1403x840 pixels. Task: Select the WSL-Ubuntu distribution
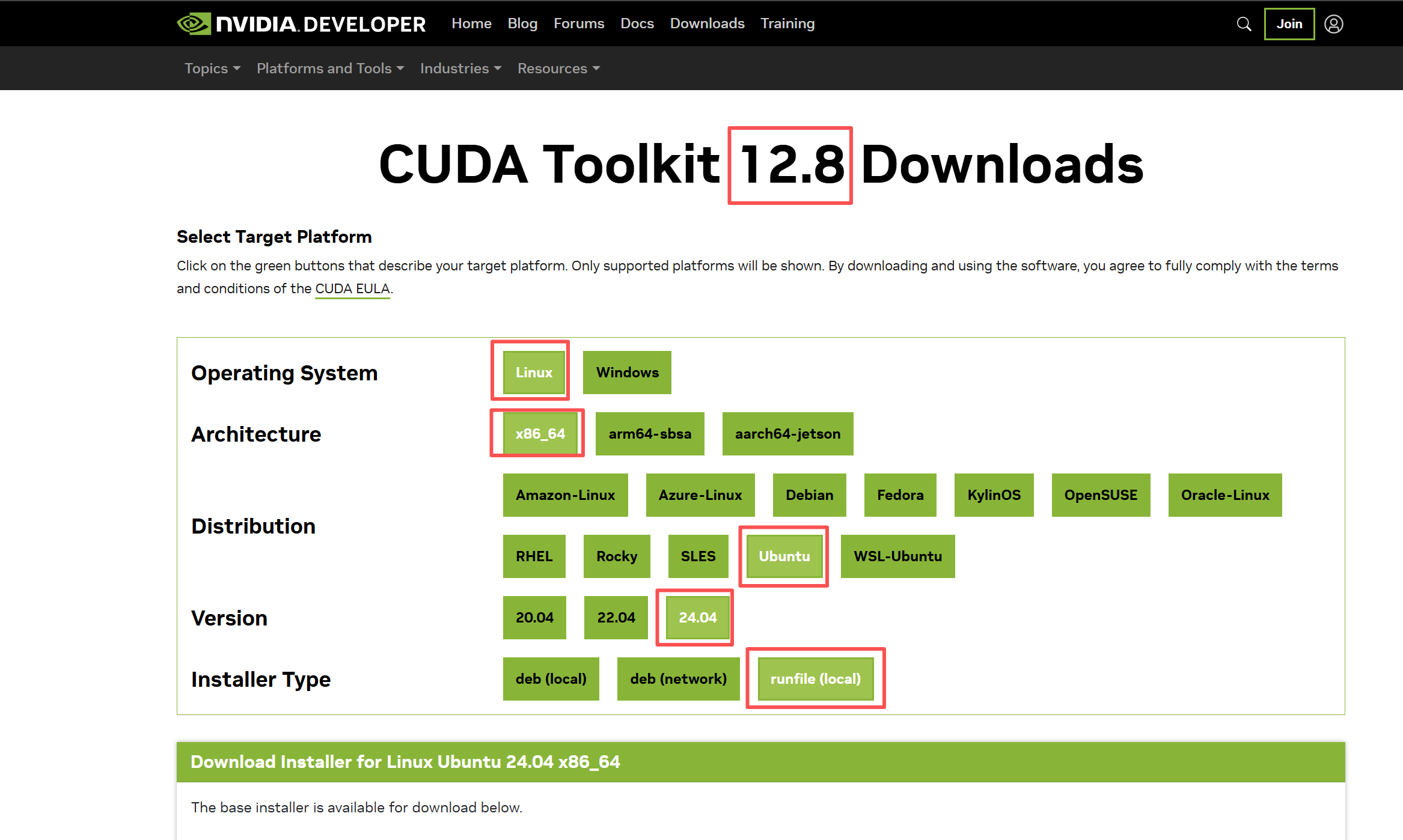click(897, 556)
